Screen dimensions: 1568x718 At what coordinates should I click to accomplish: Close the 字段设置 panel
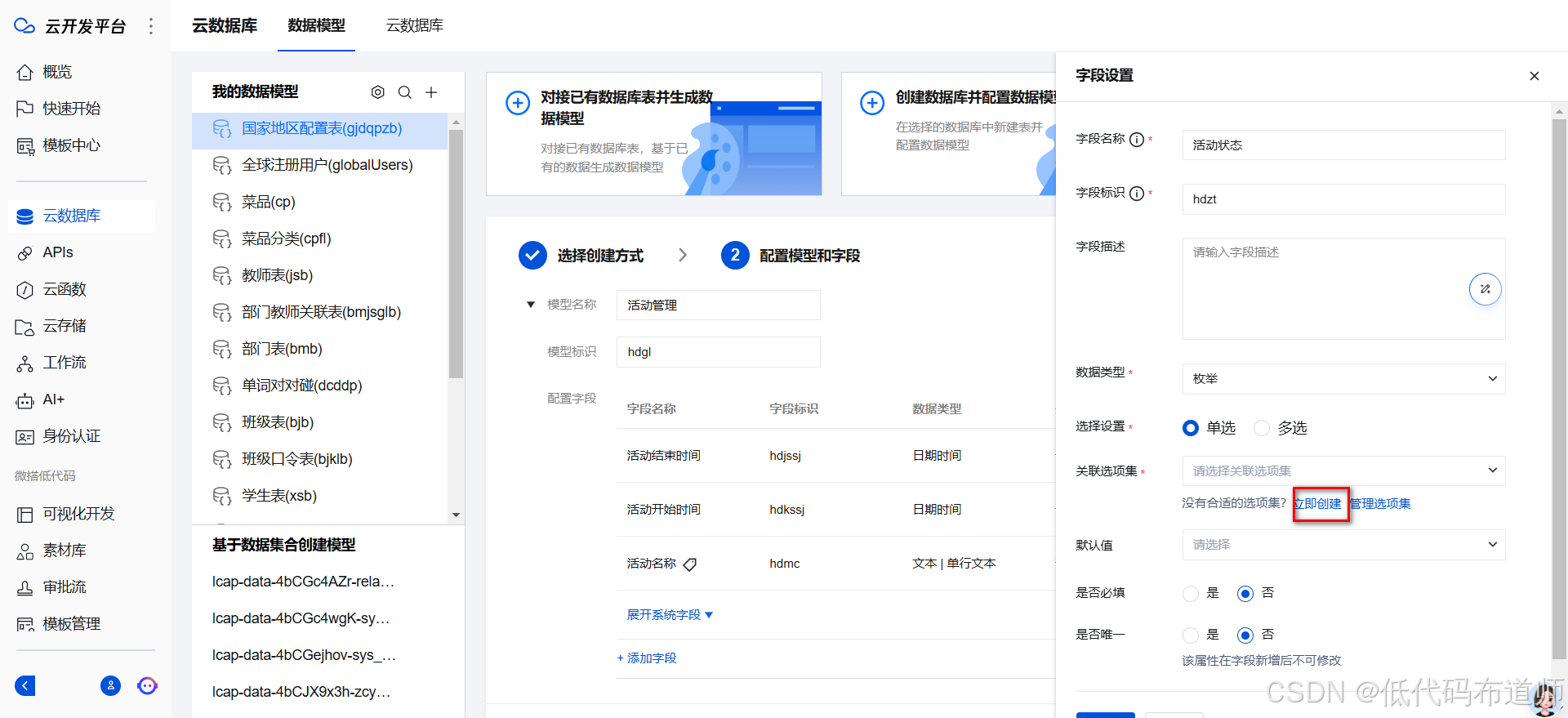pos(1535,76)
